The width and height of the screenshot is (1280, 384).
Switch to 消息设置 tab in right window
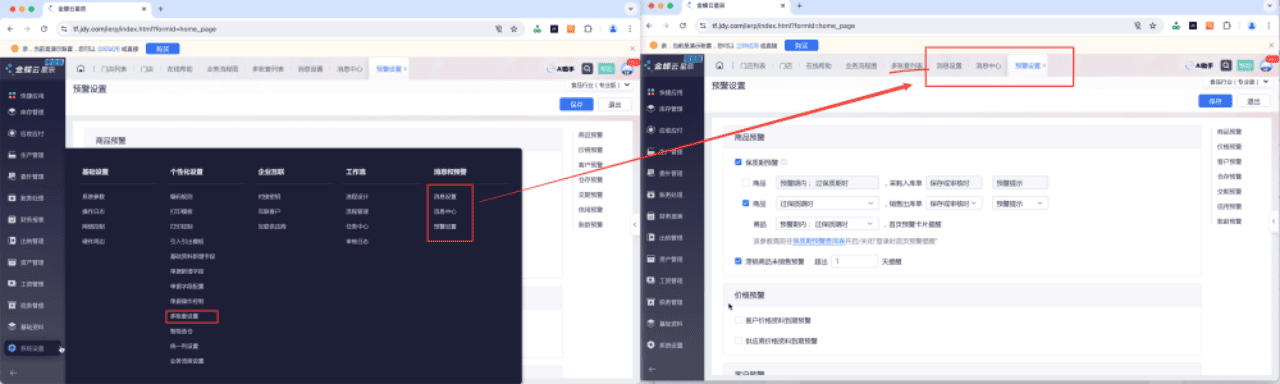click(949, 66)
